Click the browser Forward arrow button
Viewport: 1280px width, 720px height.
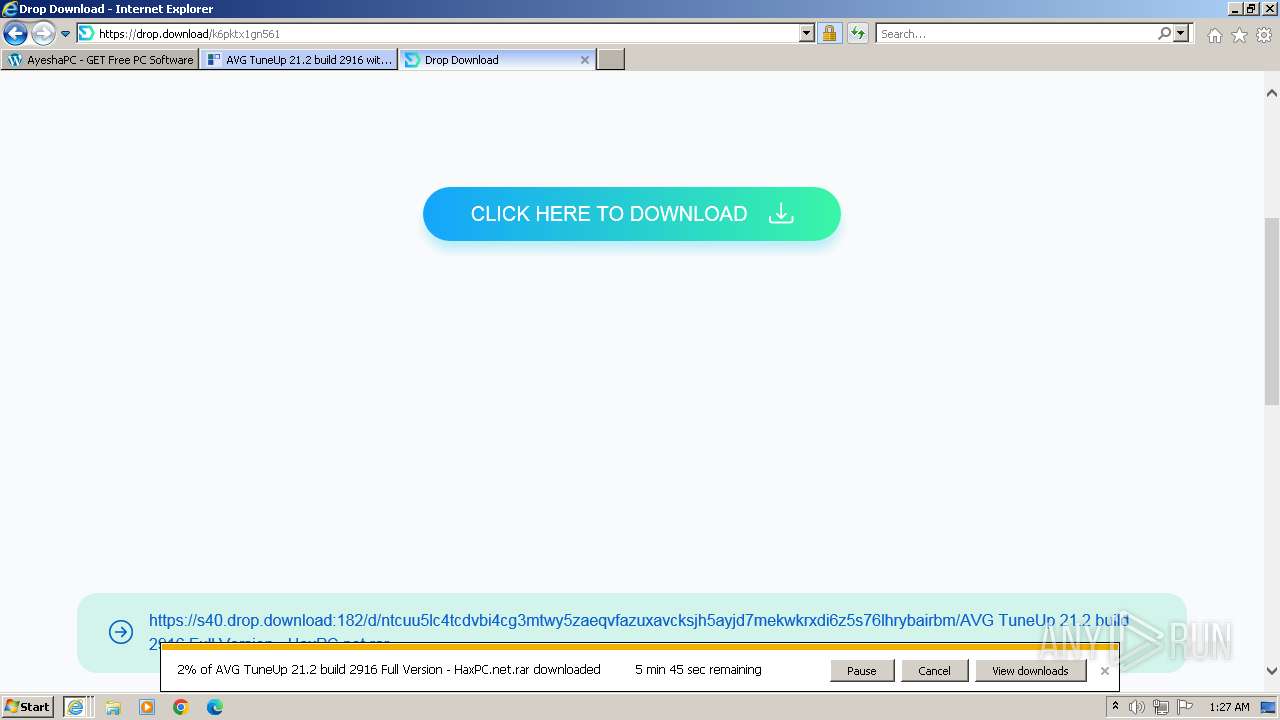(x=43, y=33)
